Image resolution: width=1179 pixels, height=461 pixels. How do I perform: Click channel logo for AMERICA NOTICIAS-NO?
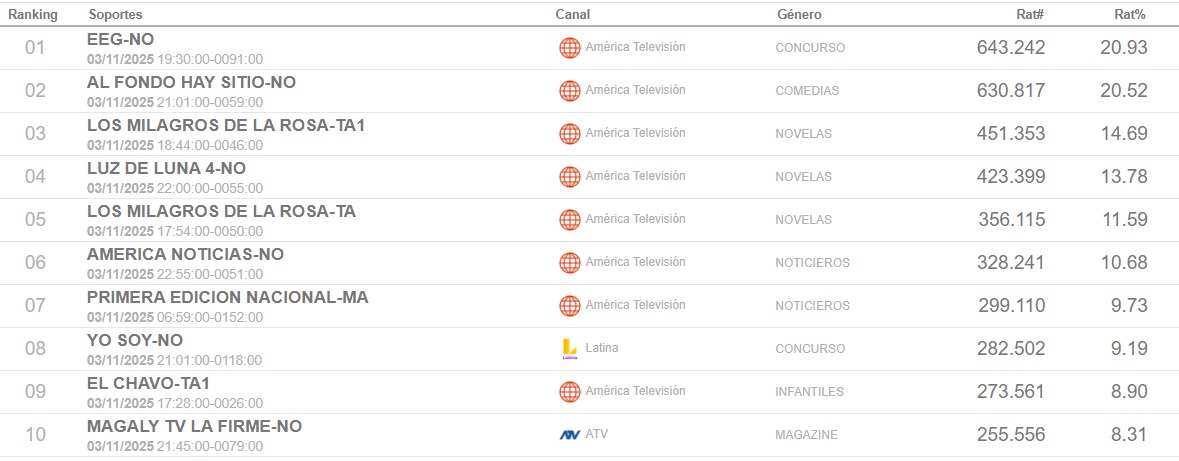pyautogui.click(x=569, y=263)
